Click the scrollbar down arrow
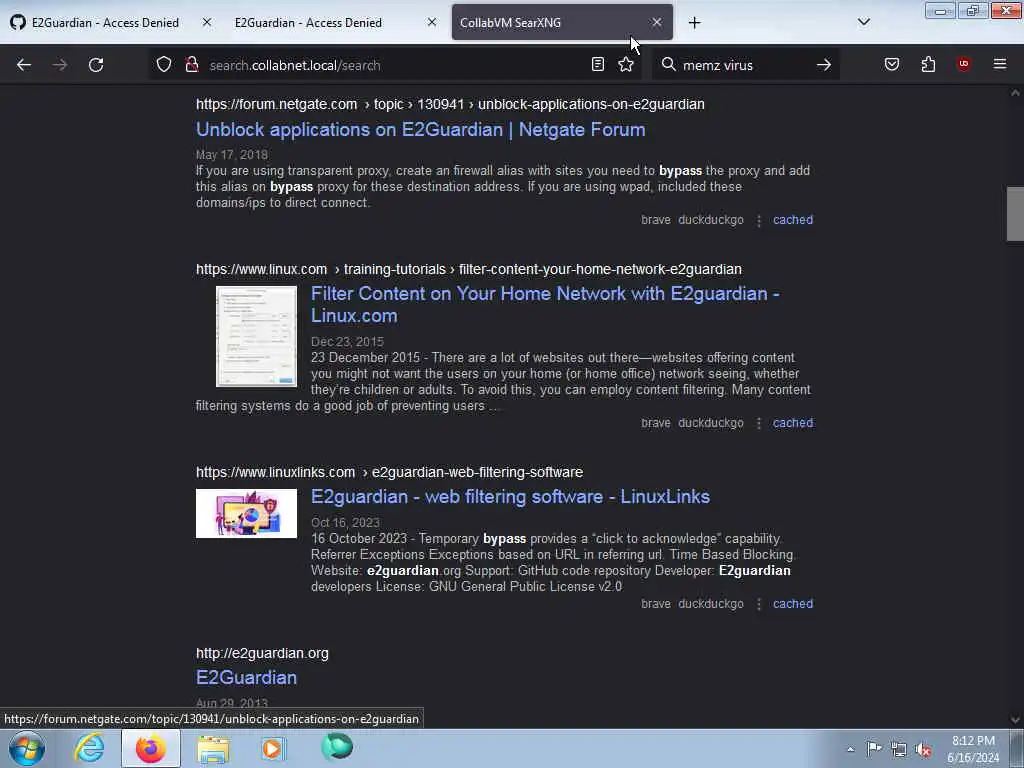 1015,720
